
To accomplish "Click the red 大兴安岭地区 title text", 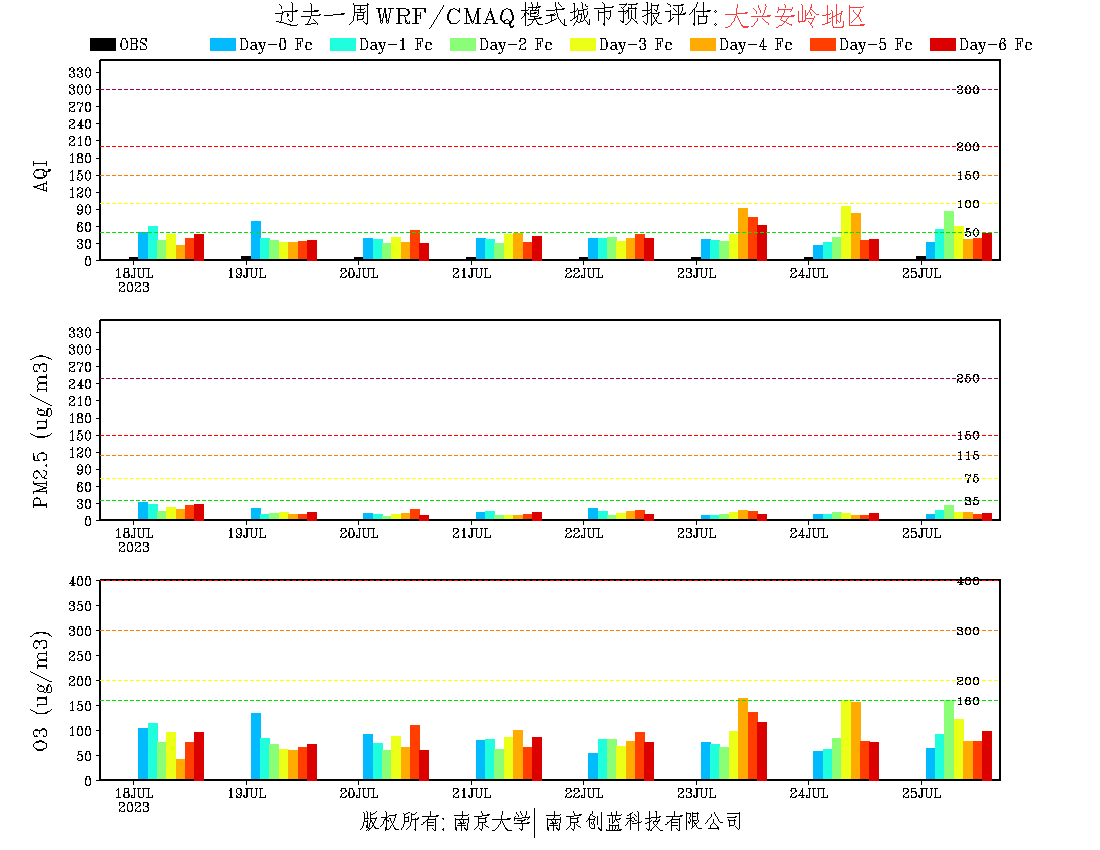I will tap(793, 16).
